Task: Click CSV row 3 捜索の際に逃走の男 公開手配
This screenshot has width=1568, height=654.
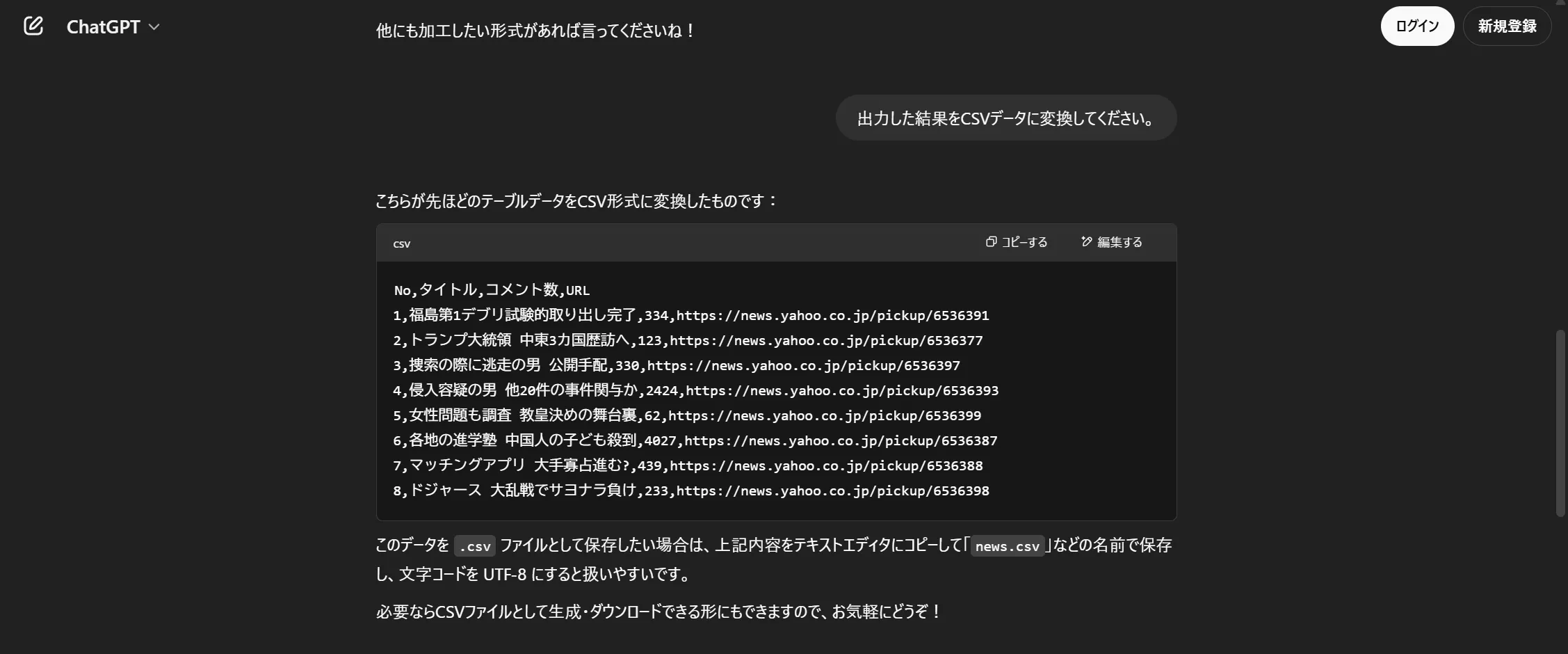Action: tap(677, 365)
